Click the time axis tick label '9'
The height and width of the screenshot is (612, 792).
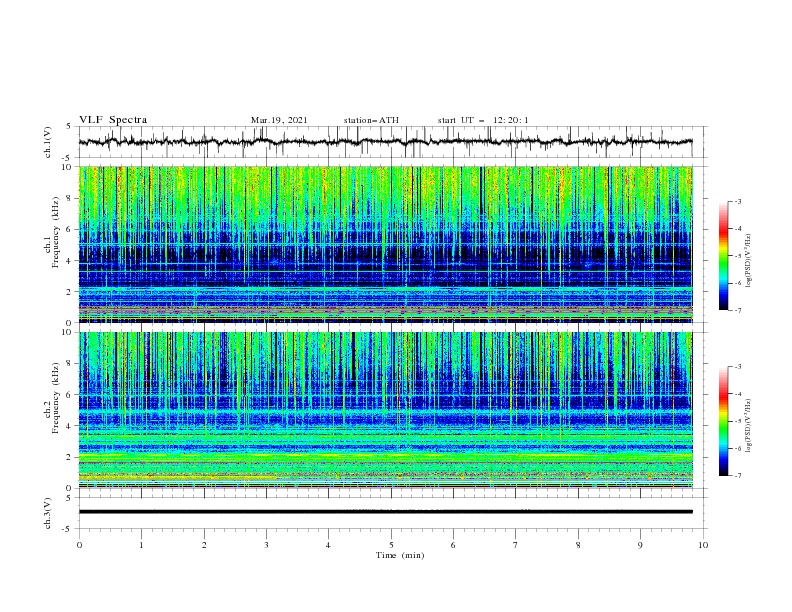point(640,545)
